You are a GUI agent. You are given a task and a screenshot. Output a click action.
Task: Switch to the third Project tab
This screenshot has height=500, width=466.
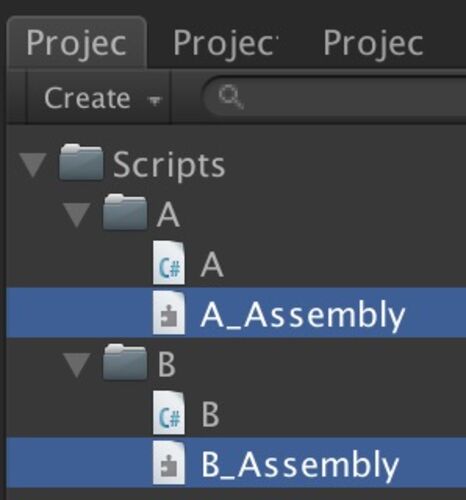click(x=373, y=43)
